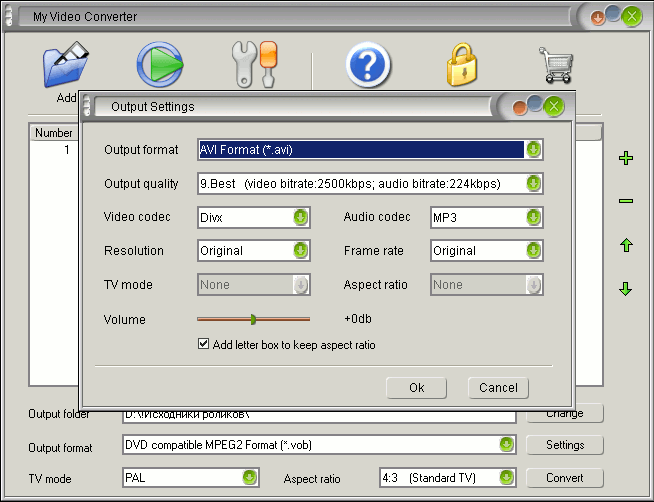The width and height of the screenshot is (654, 502).
Task: Click Cancel button in Output Settings
Action: coord(498,388)
